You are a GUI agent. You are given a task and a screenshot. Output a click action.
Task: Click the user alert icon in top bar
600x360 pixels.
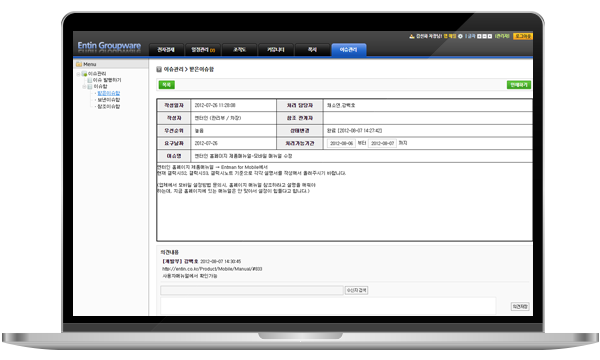pyautogui.click(x=412, y=36)
